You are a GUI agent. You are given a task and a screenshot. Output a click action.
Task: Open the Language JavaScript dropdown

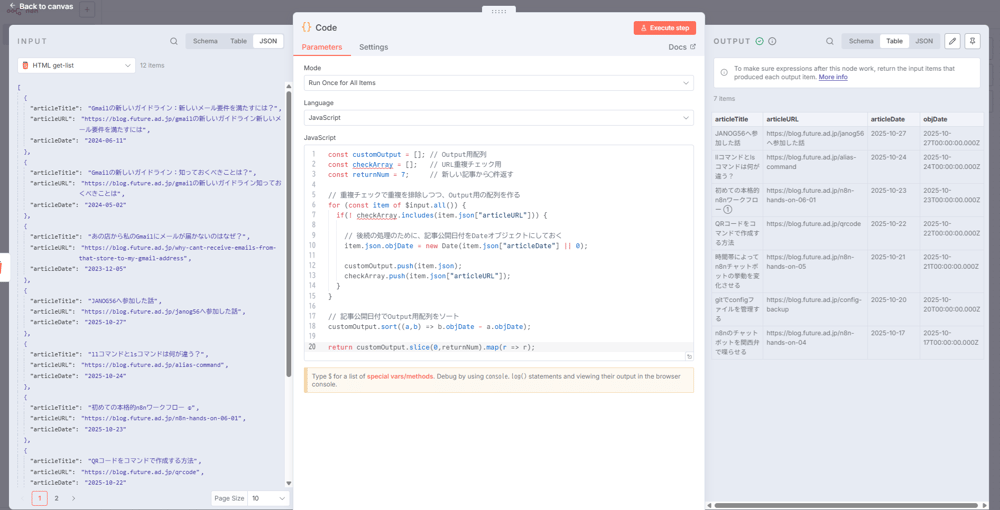[498, 118]
